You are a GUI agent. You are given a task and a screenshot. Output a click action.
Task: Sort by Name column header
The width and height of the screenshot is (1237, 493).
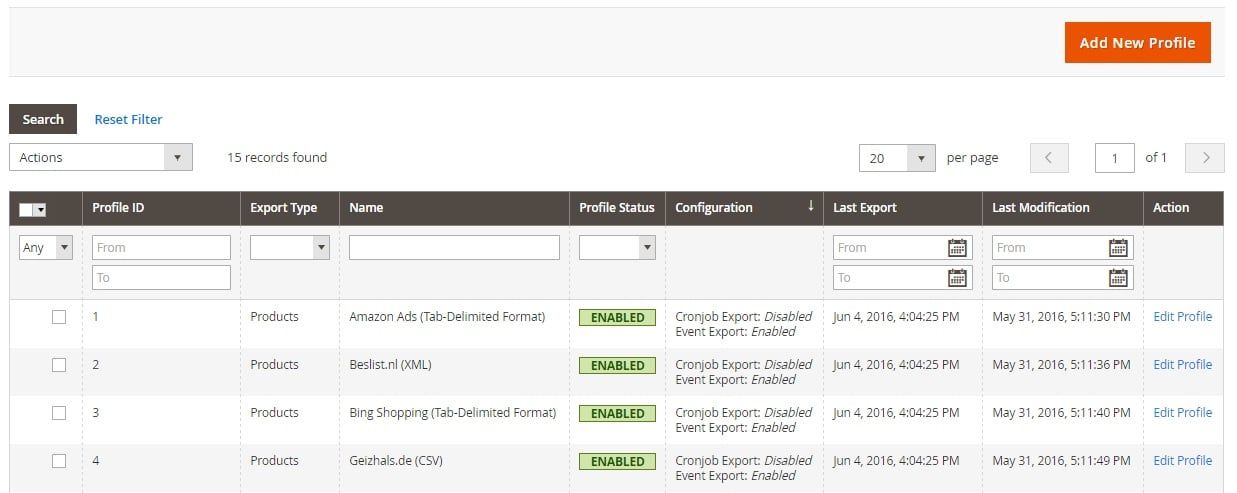tap(366, 208)
